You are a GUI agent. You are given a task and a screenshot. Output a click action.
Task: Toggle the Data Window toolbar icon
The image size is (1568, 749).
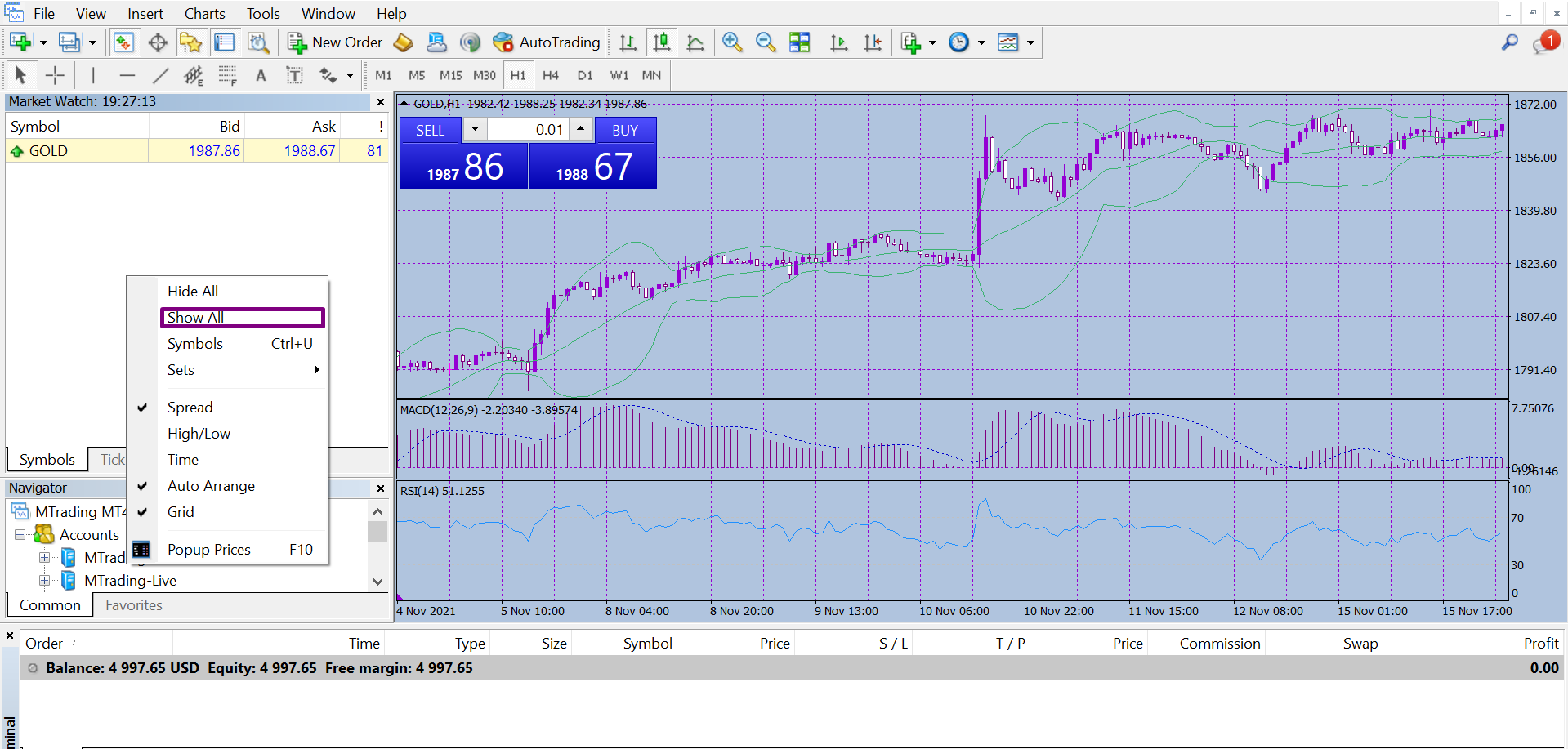click(158, 42)
